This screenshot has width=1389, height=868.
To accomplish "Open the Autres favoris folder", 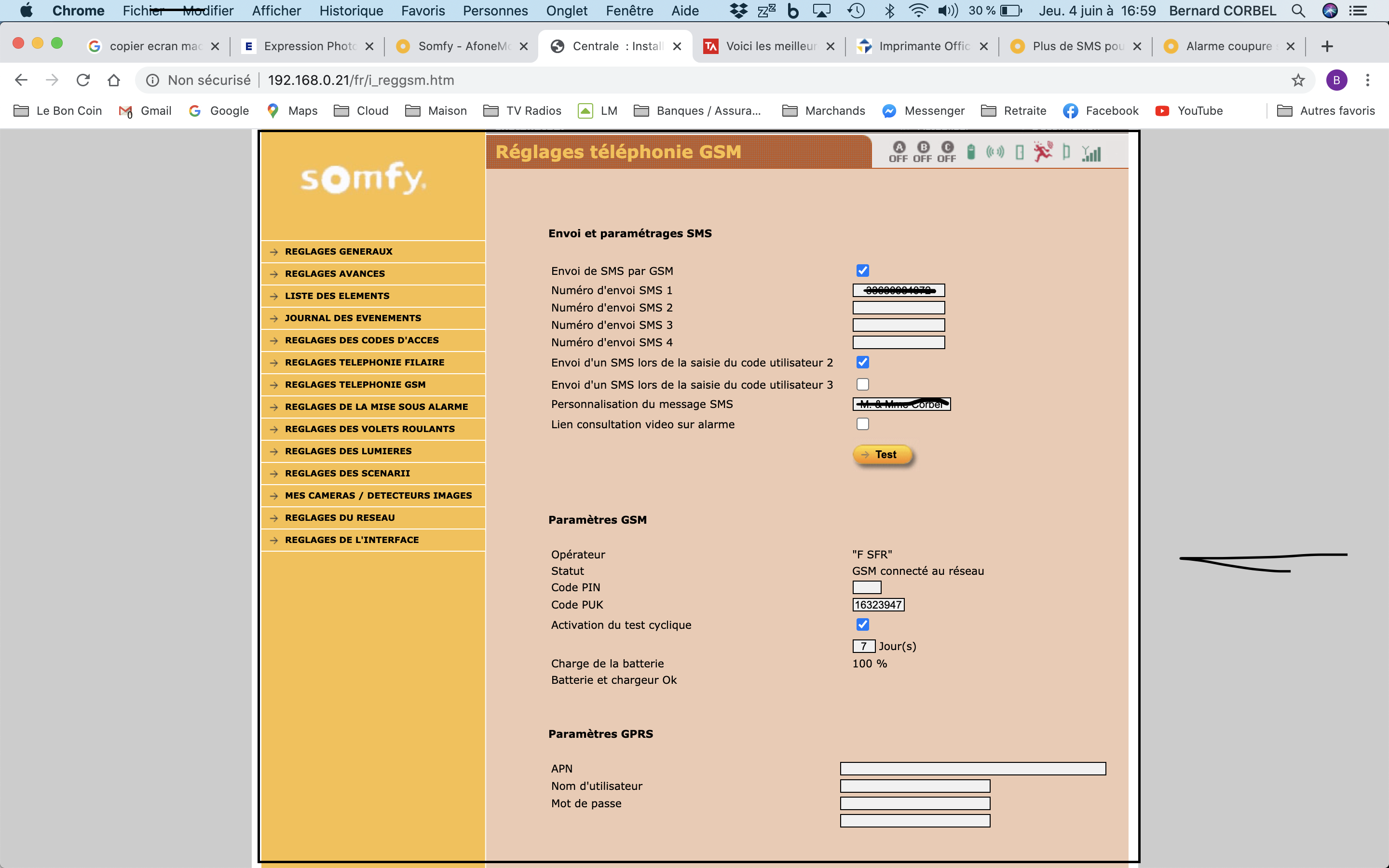I will [x=1326, y=111].
